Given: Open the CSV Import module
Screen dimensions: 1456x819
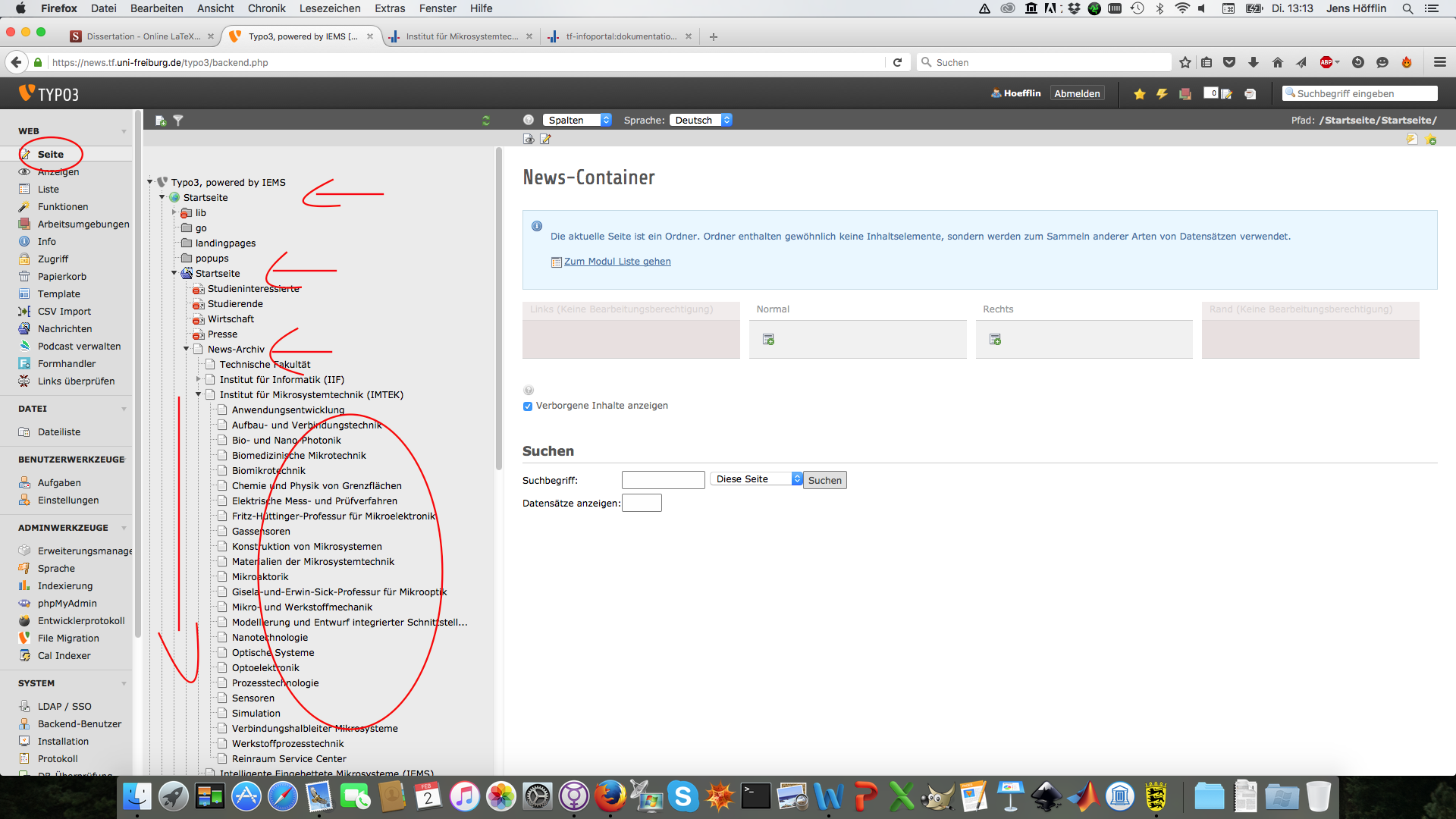Looking at the screenshot, I should pos(64,312).
